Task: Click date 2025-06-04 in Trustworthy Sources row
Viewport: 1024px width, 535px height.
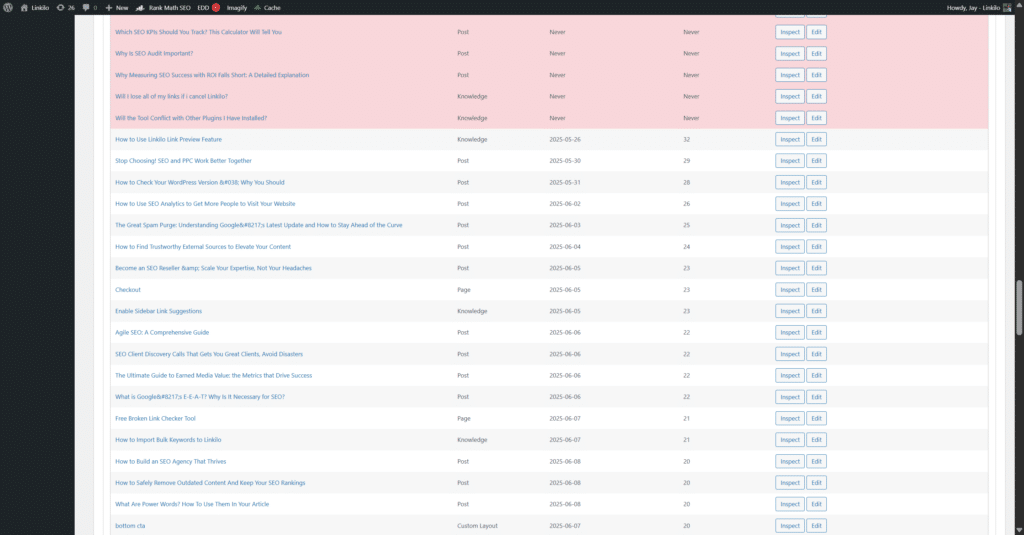Action: (565, 247)
